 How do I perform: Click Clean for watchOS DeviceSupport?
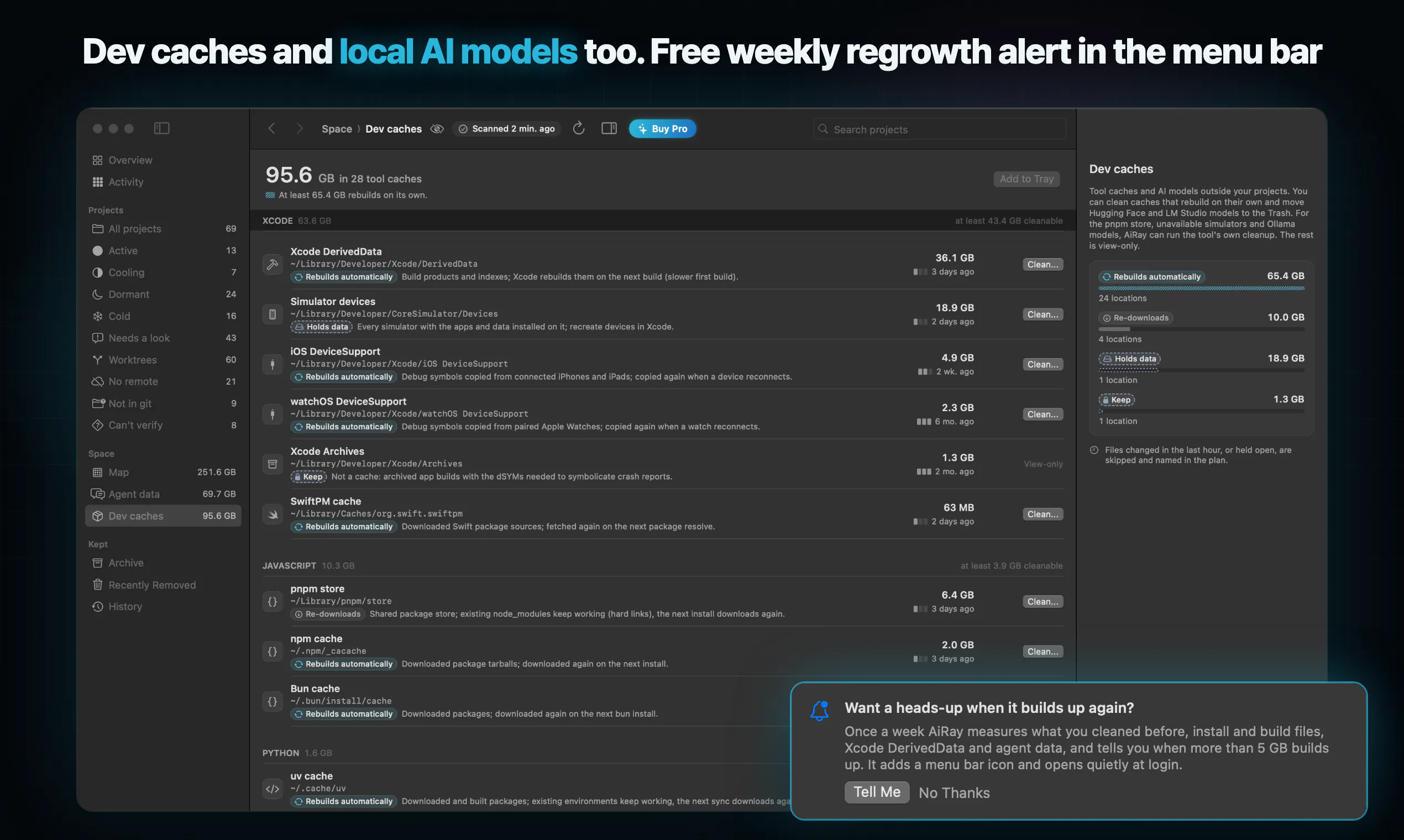pyautogui.click(x=1042, y=414)
